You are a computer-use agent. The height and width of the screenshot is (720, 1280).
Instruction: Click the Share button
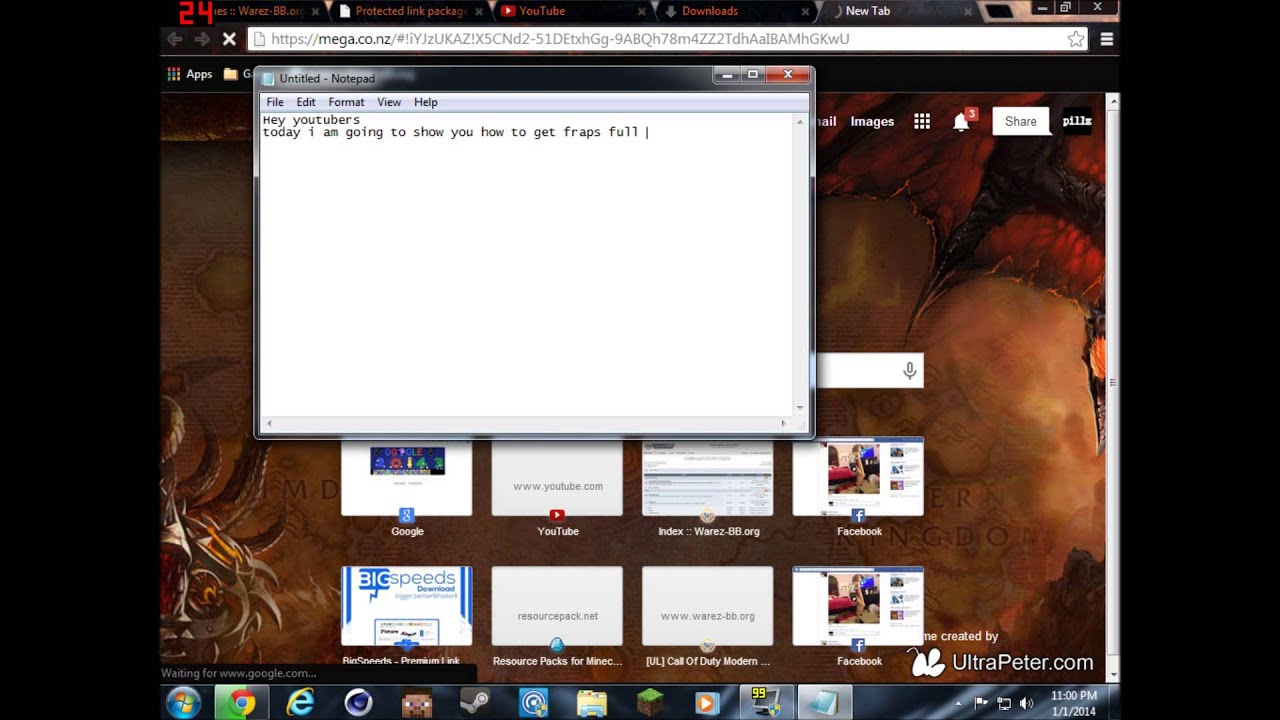coord(1020,121)
